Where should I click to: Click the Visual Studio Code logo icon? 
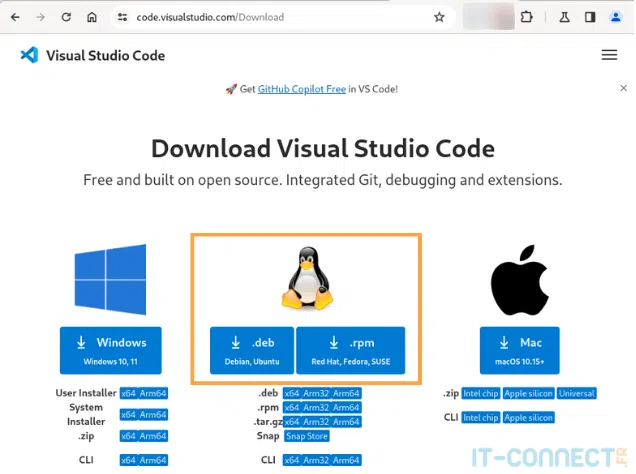pos(29,55)
